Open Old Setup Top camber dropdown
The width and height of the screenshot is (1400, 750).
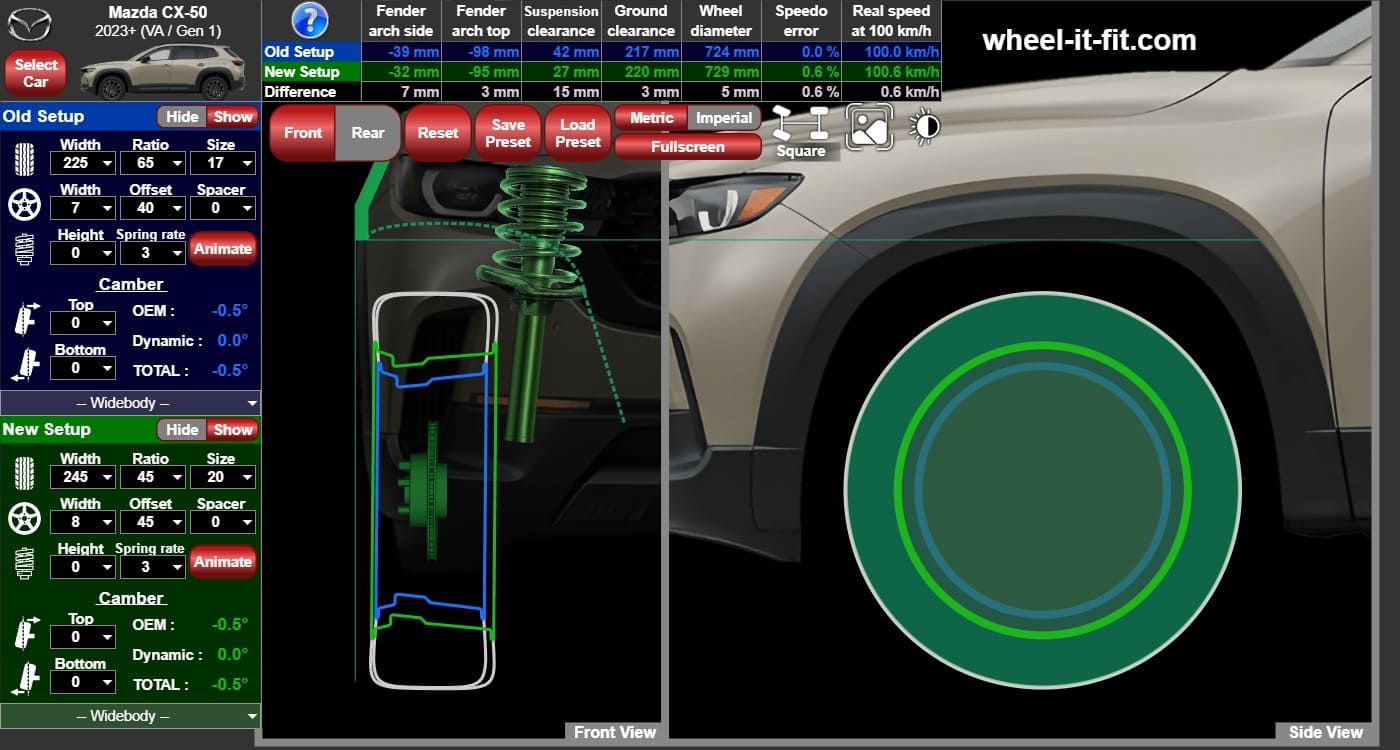82,323
